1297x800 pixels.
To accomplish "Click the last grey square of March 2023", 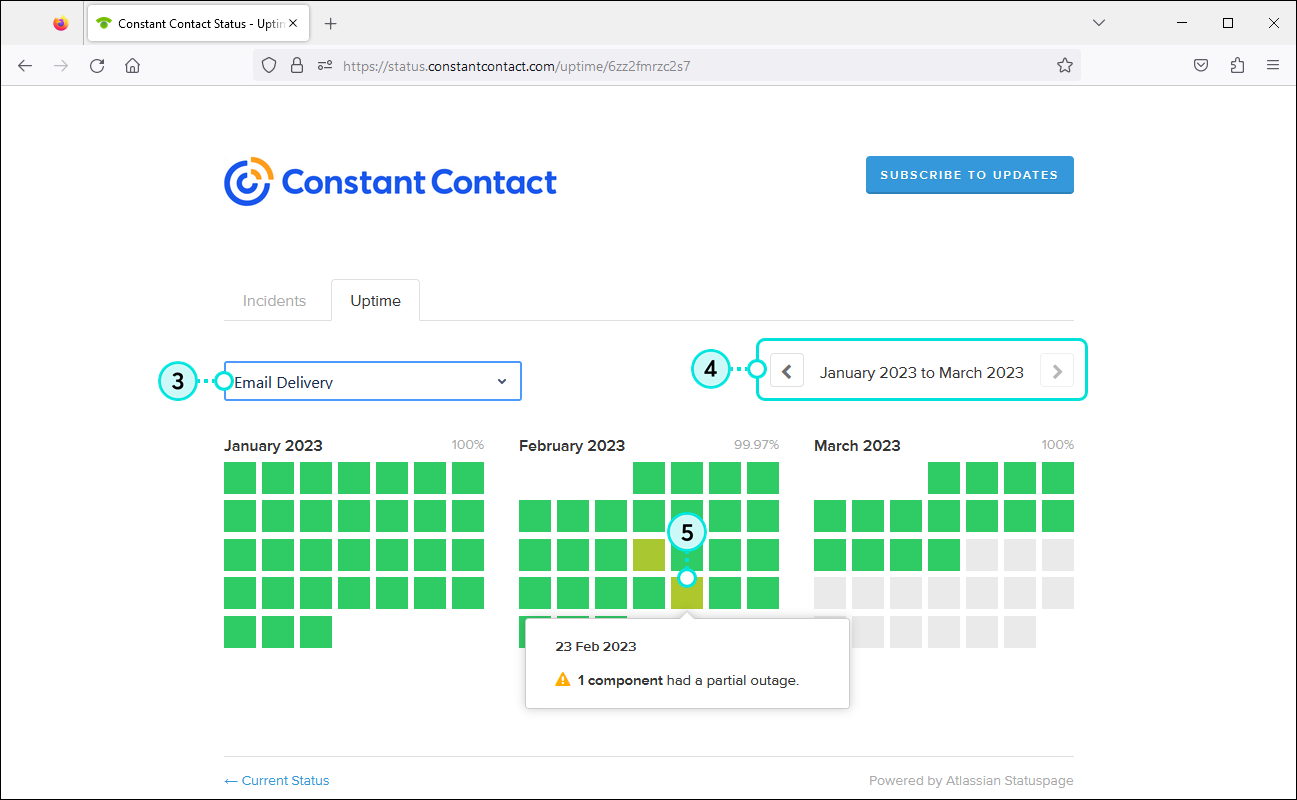I will [1020, 632].
